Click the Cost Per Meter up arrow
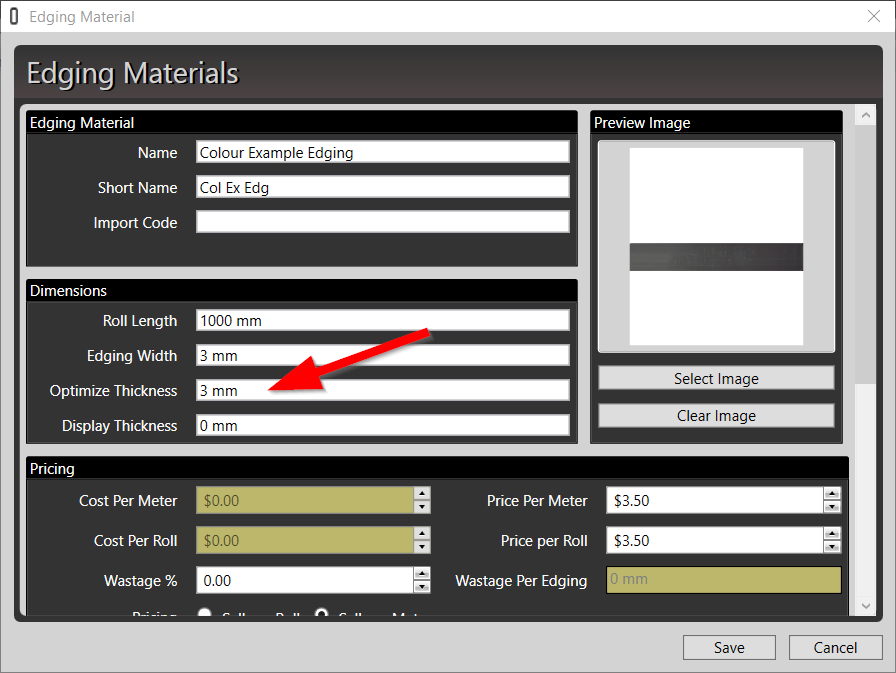 pos(422,494)
